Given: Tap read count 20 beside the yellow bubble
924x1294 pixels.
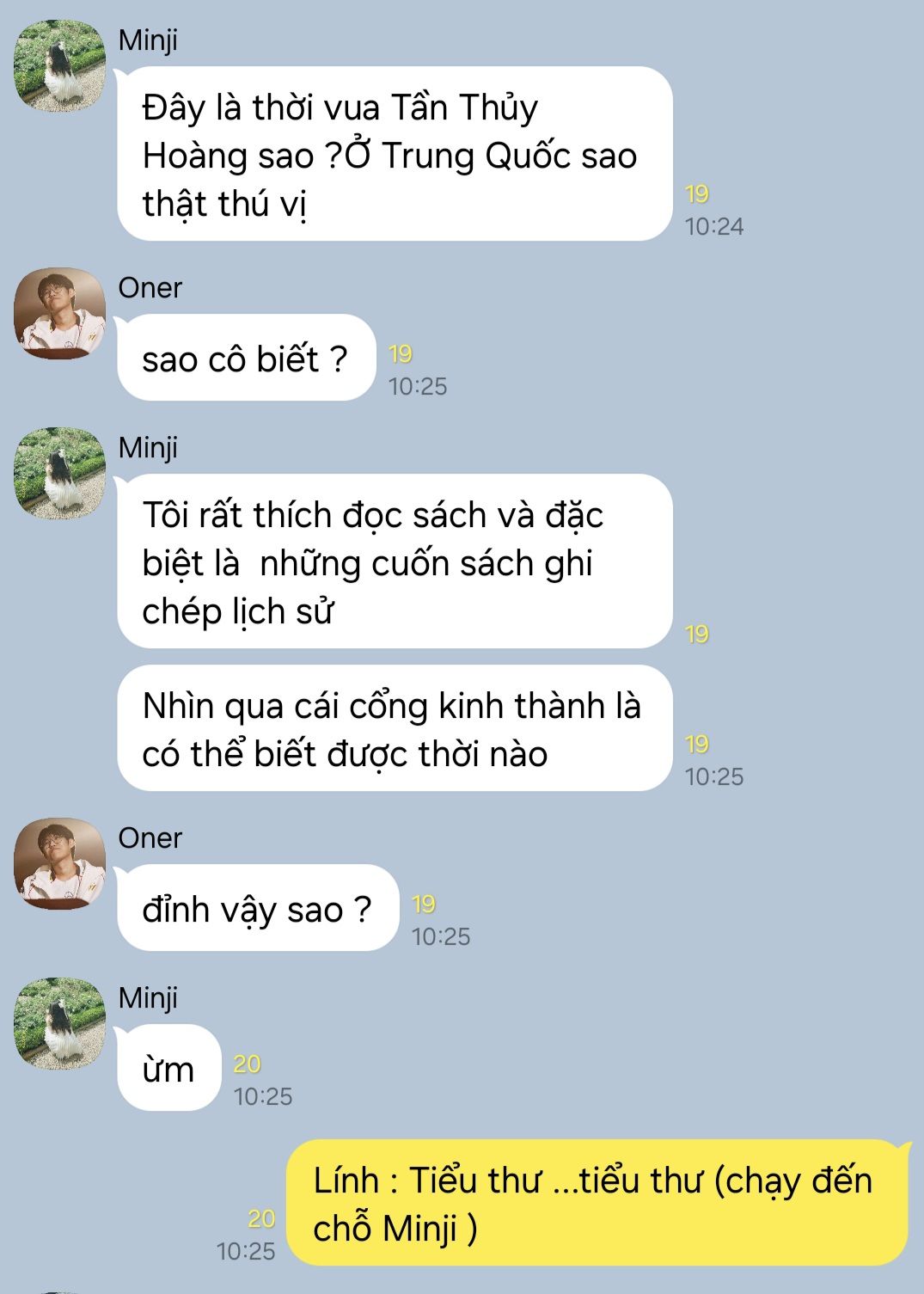Looking at the screenshot, I should (x=261, y=1219).
